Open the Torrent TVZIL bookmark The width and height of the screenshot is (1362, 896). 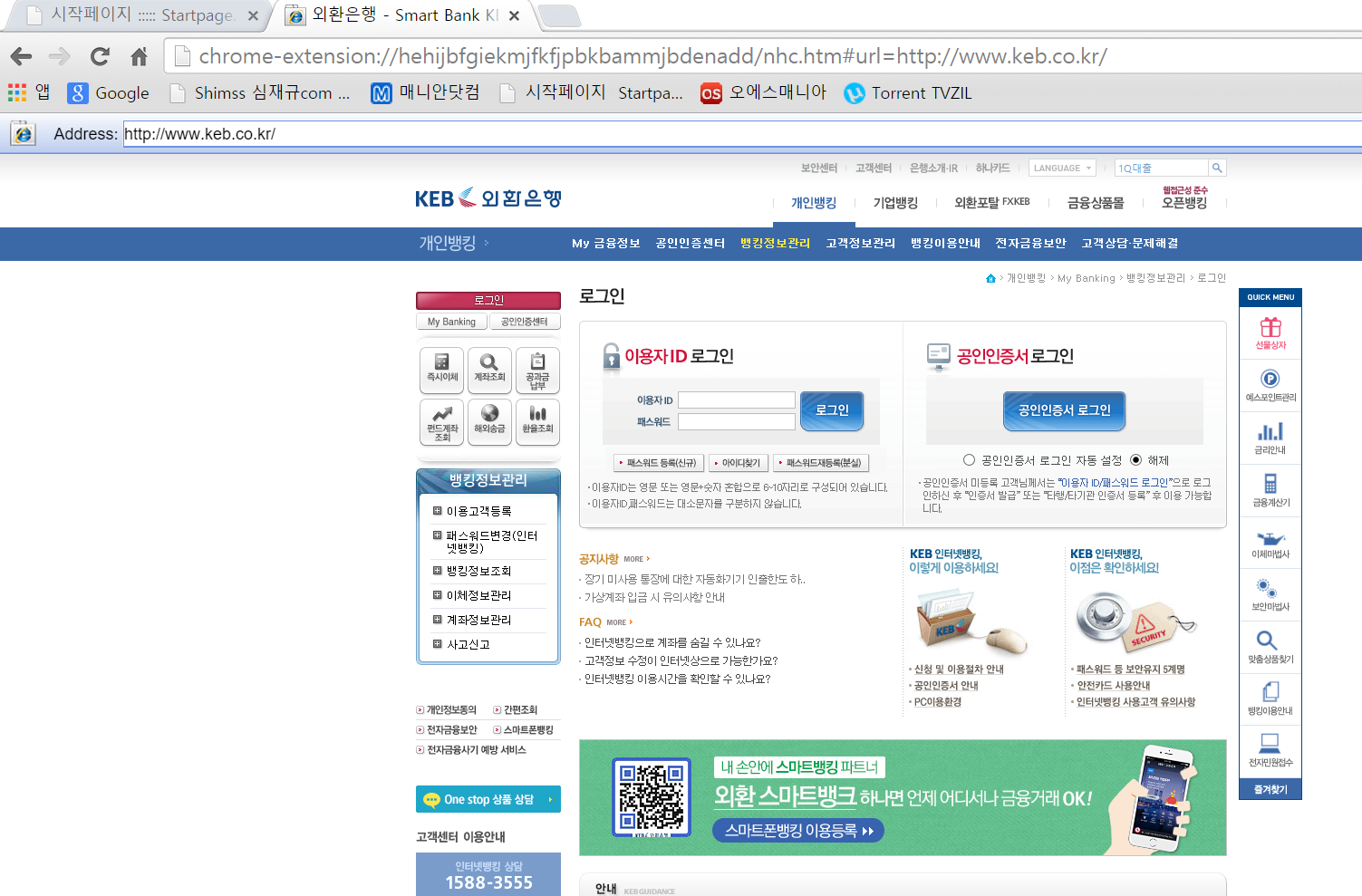point(908,92)
